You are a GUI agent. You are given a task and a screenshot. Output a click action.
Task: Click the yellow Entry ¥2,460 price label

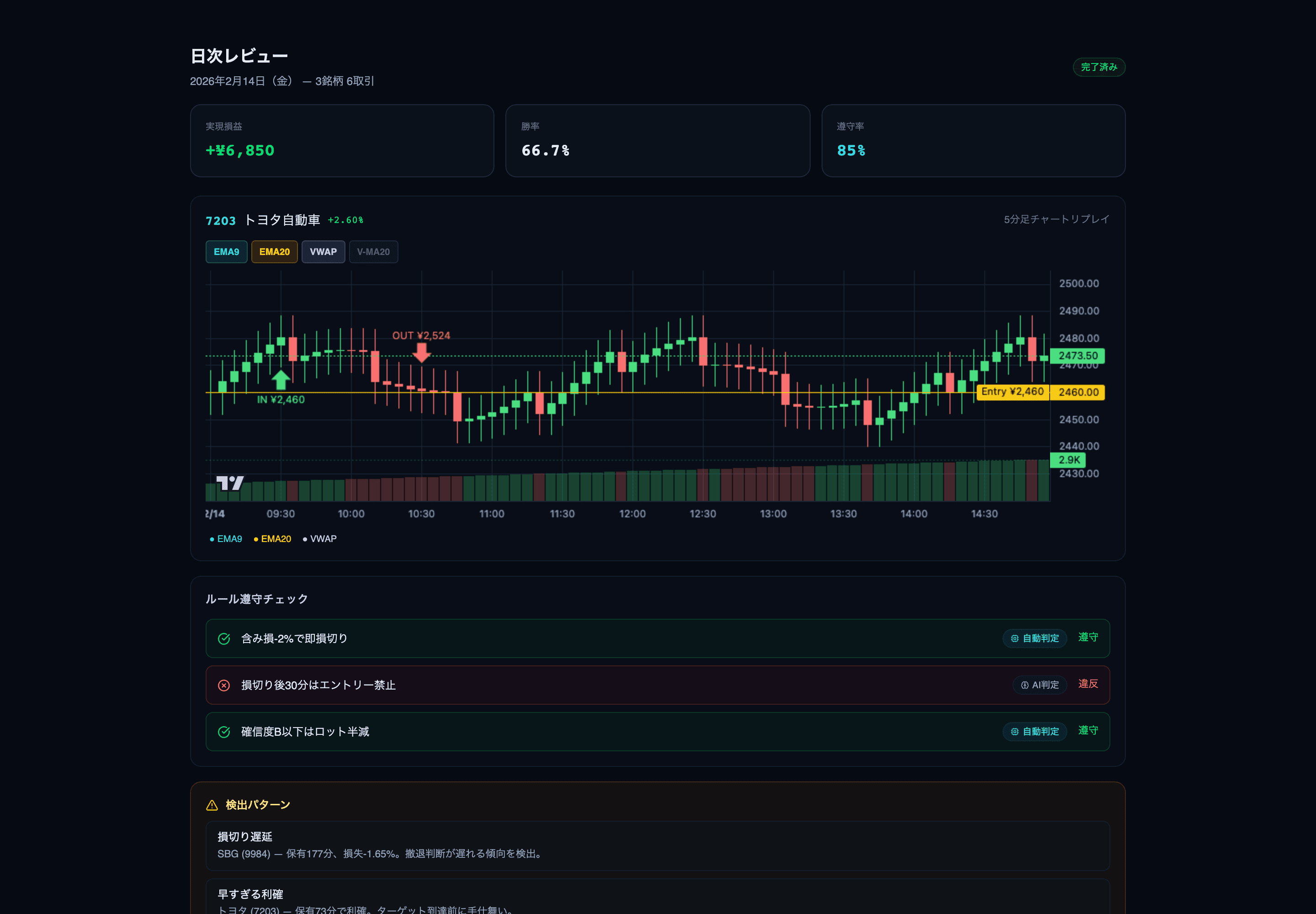point(1013,392)
